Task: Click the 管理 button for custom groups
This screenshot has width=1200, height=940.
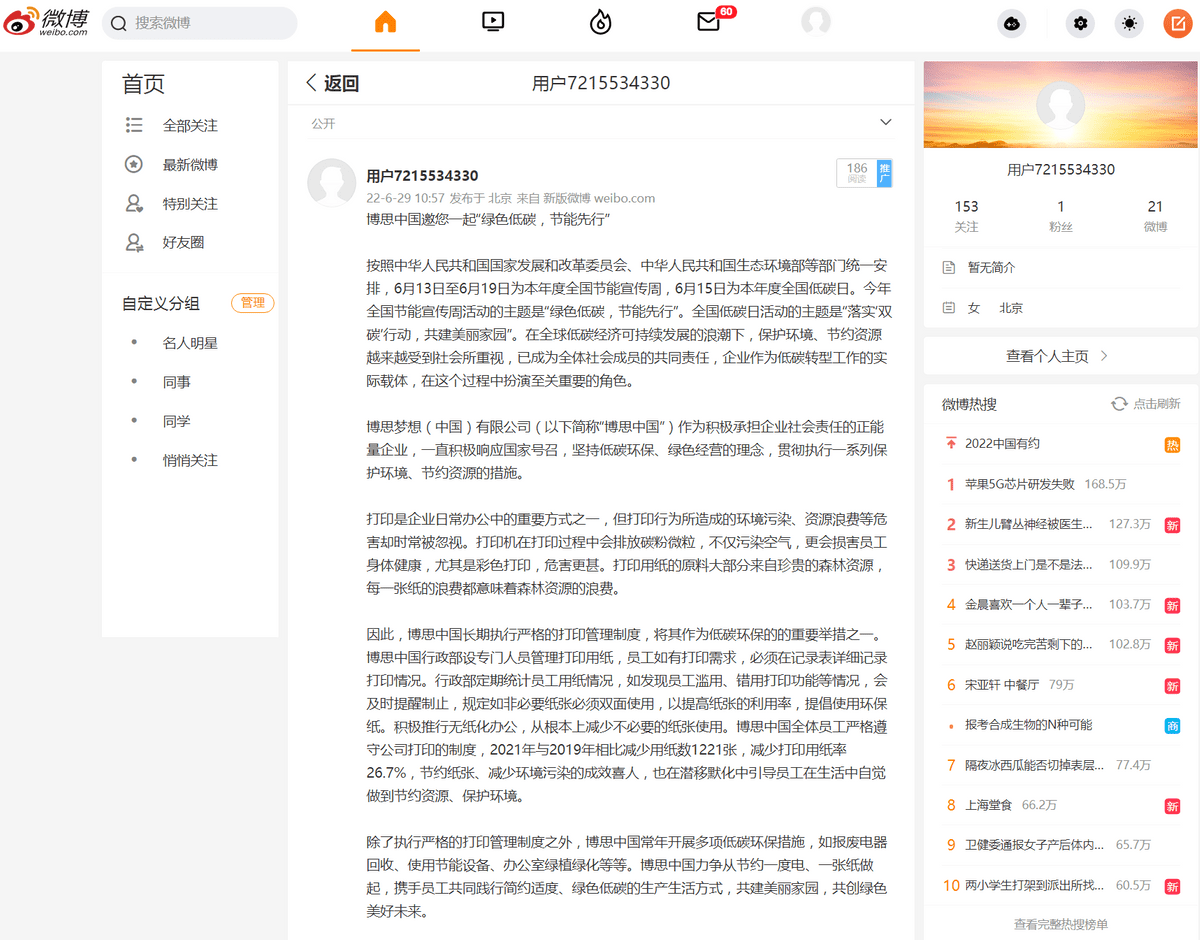Action: click(252, 303)
